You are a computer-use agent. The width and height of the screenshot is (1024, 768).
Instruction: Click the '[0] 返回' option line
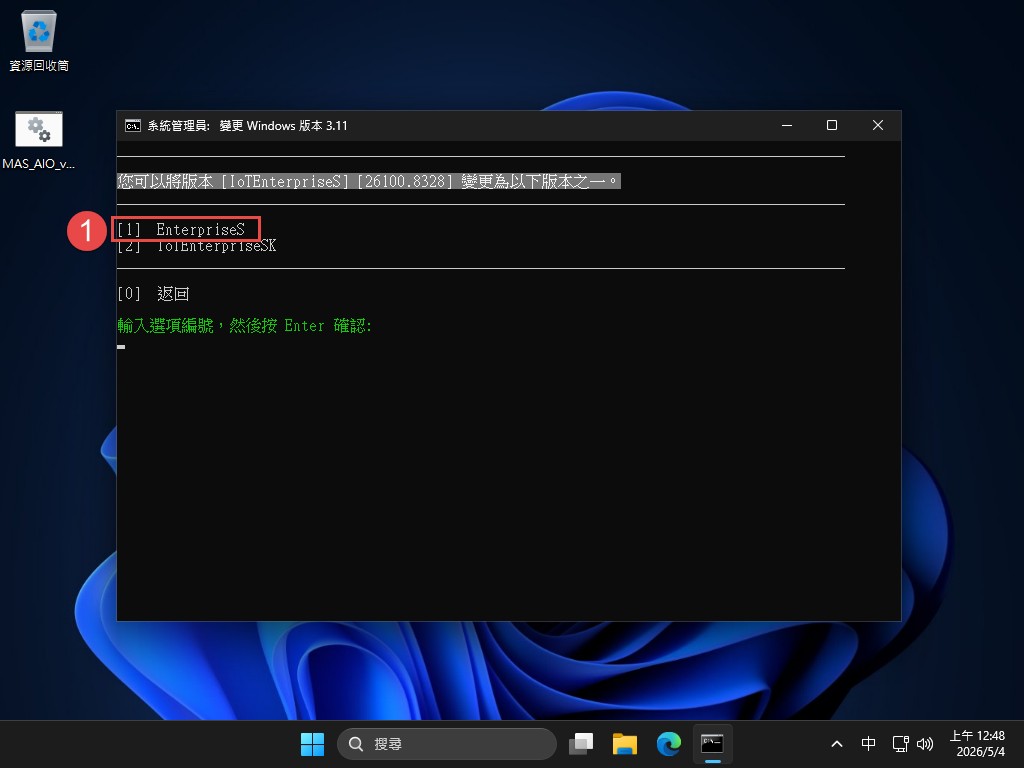[153, 294]
